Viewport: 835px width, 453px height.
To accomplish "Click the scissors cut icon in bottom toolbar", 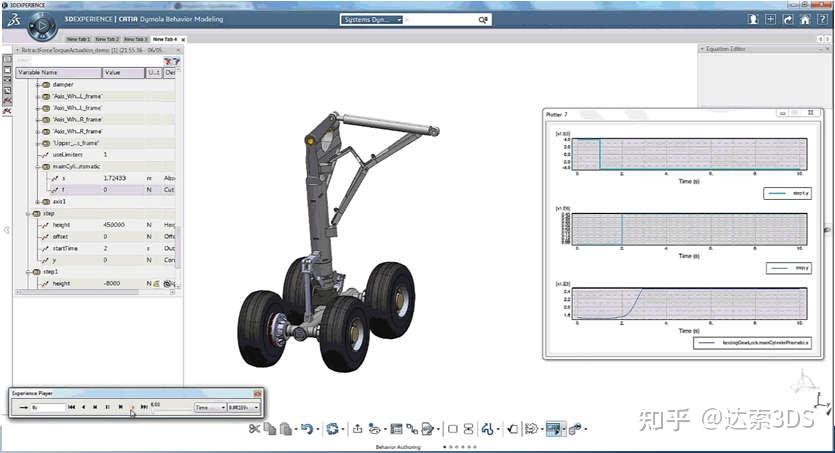I will 255,428.
